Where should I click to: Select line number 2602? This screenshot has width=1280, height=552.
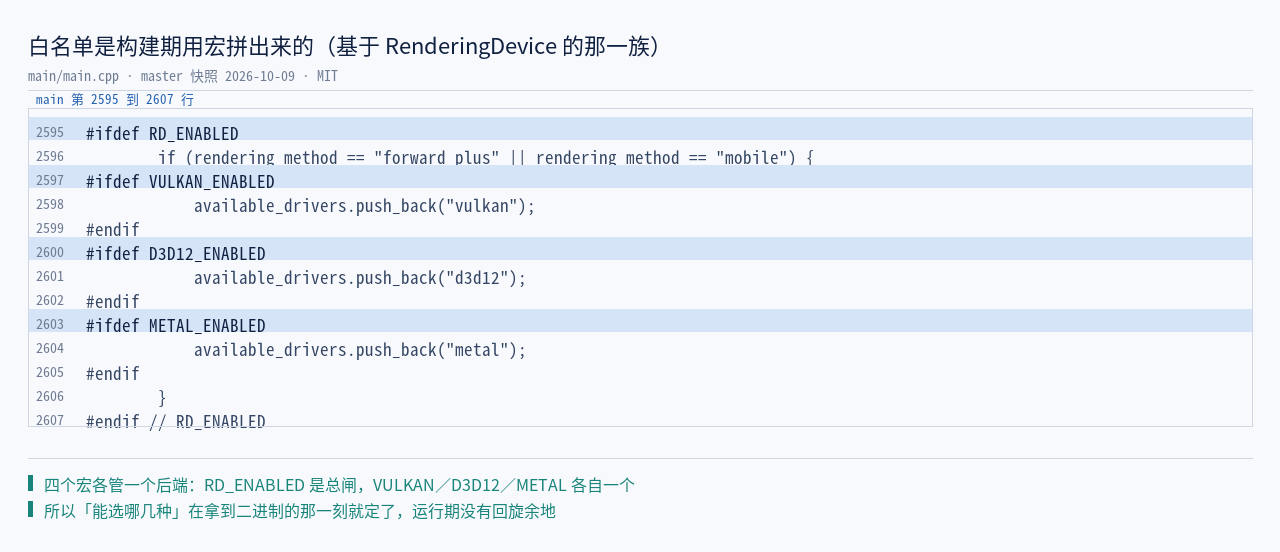point(50,301)
